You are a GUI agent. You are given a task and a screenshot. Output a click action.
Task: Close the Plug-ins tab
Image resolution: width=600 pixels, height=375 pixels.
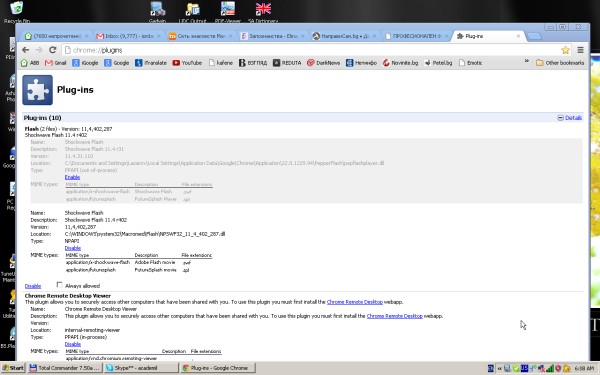[518, 36]
